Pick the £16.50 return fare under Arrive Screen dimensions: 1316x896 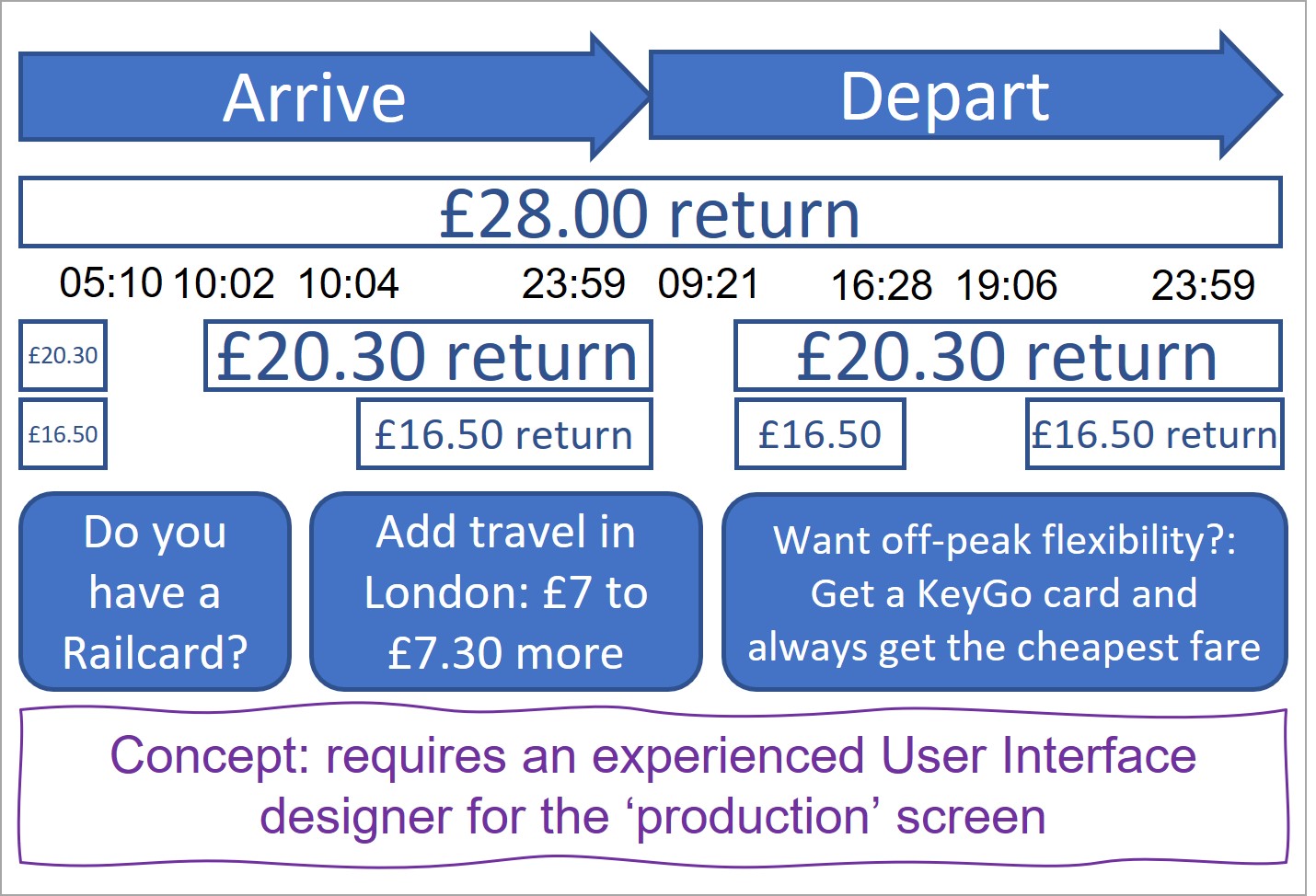pyautogui.click(x=504, y=434)
